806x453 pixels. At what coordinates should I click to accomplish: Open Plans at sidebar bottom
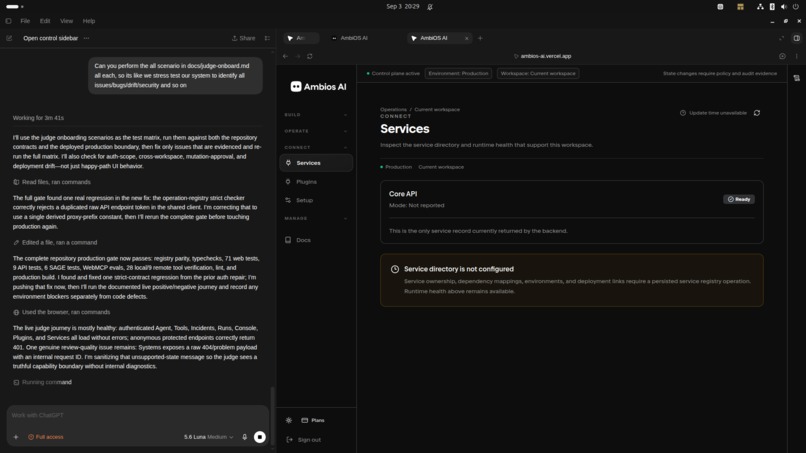(x=313, y=420)
